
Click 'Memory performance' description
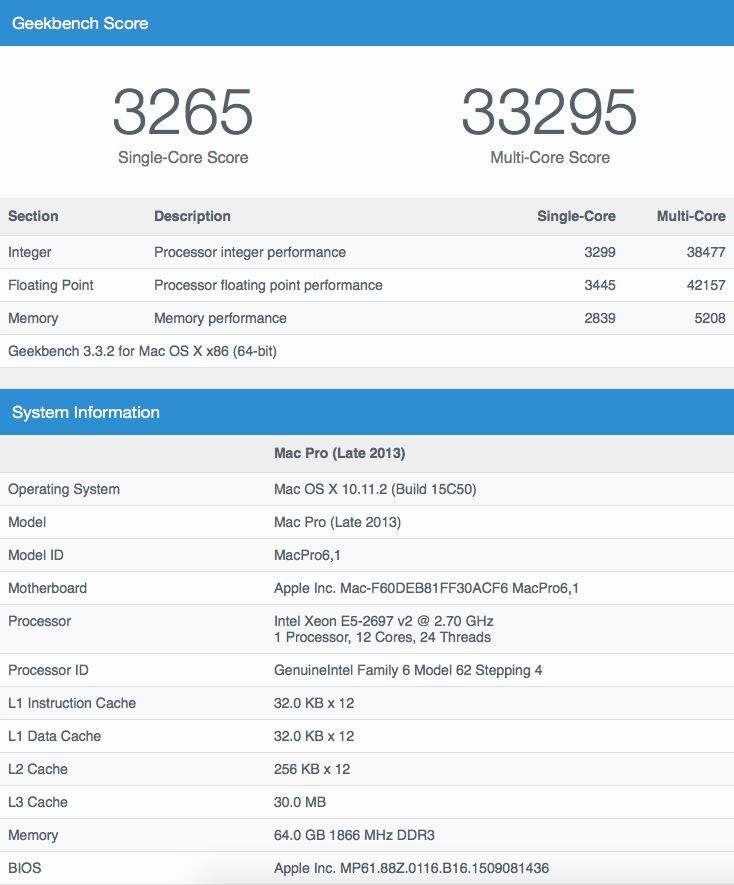[220, 318]
